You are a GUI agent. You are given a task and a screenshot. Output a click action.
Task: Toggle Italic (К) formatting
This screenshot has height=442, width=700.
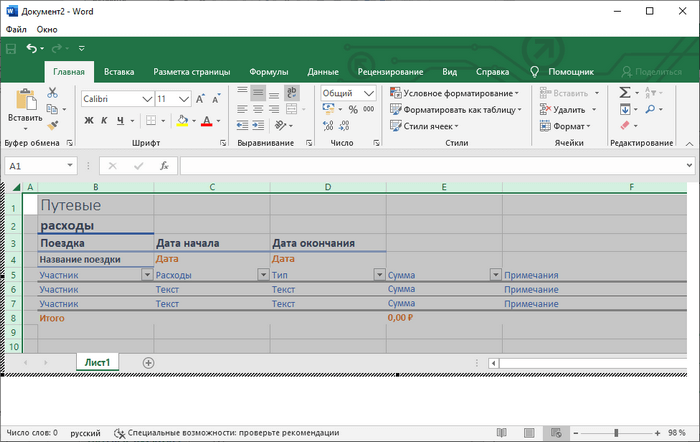(x=104, y=121)
